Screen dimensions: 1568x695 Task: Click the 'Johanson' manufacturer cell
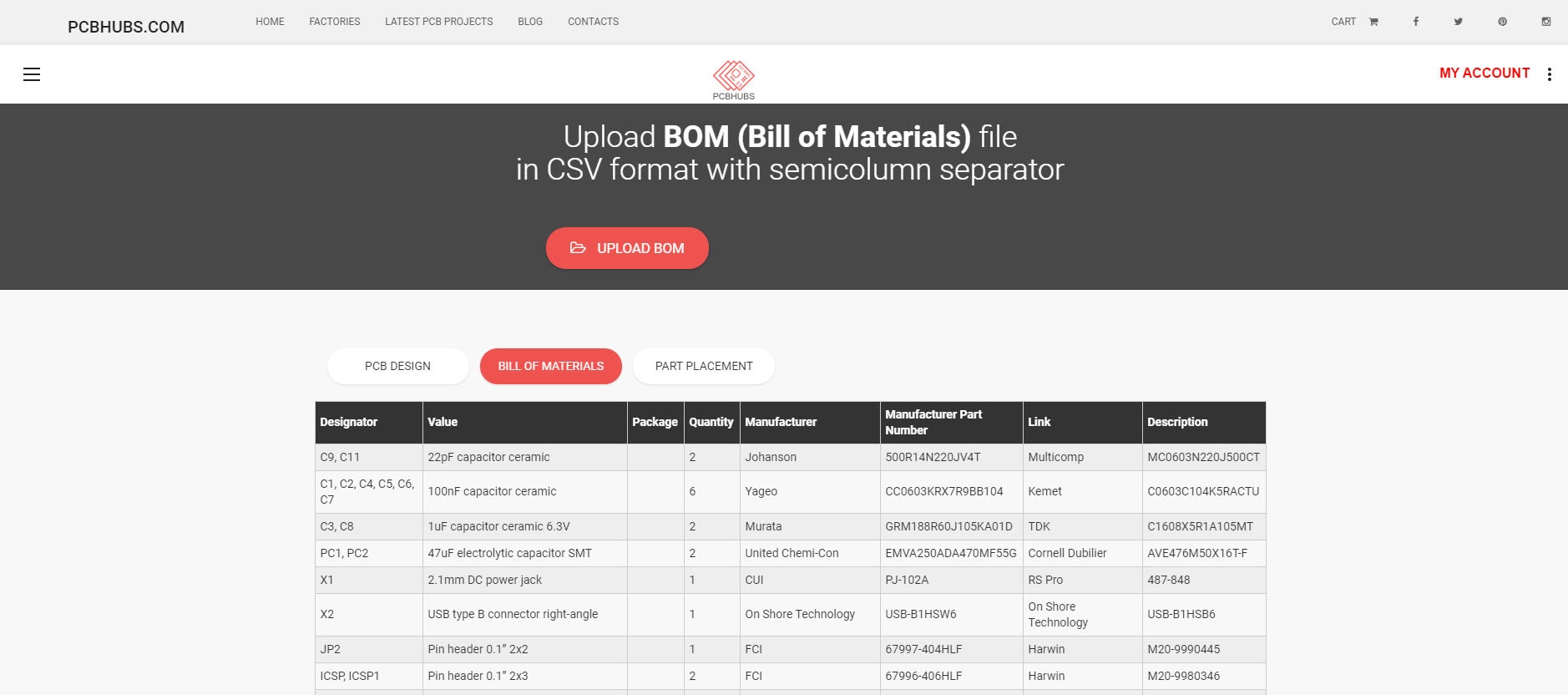tap(810, 457)
